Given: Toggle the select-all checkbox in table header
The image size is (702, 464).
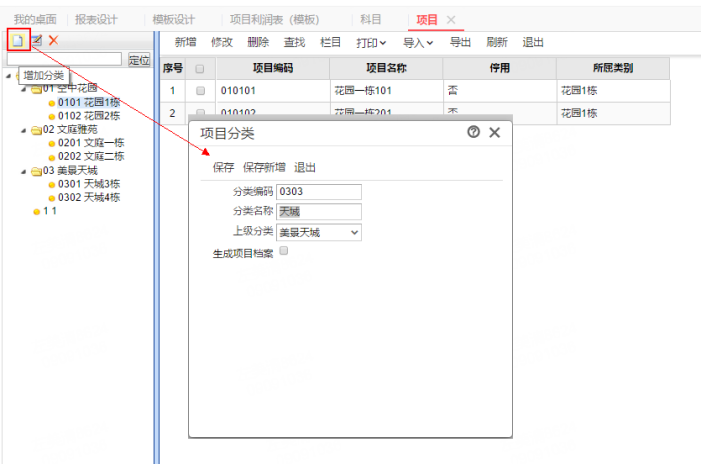Looking at the screenshot, I should [x=200, y=69].
